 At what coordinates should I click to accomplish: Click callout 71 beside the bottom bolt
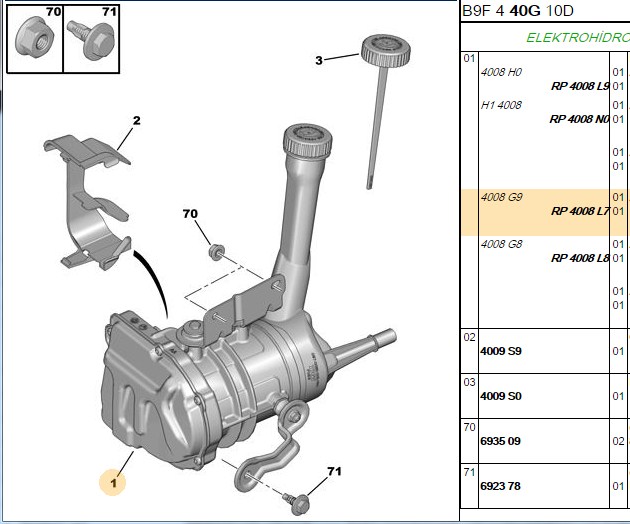(334, 471)
